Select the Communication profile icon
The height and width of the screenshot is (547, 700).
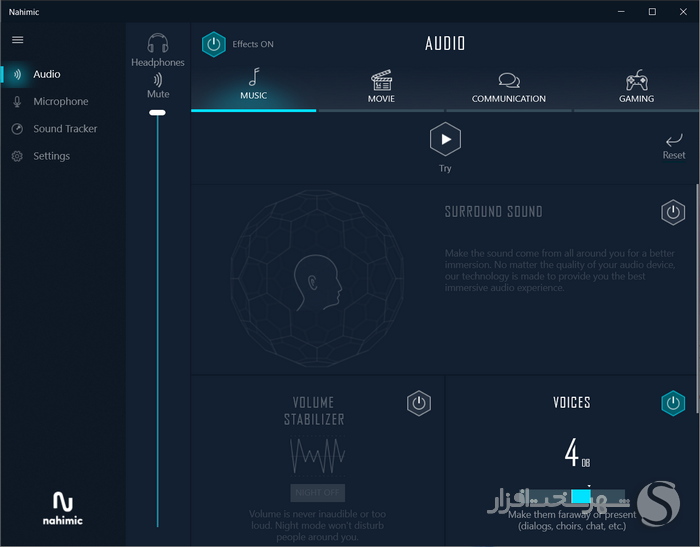click(x=509, y=80)
